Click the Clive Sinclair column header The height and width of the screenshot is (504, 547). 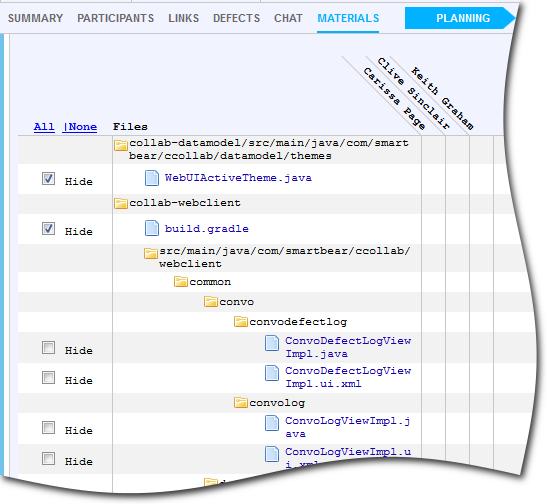(x=414, y=93)
